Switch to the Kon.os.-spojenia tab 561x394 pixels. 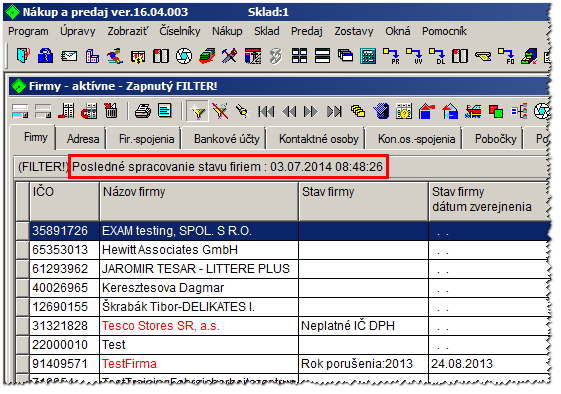click(416, 138)
